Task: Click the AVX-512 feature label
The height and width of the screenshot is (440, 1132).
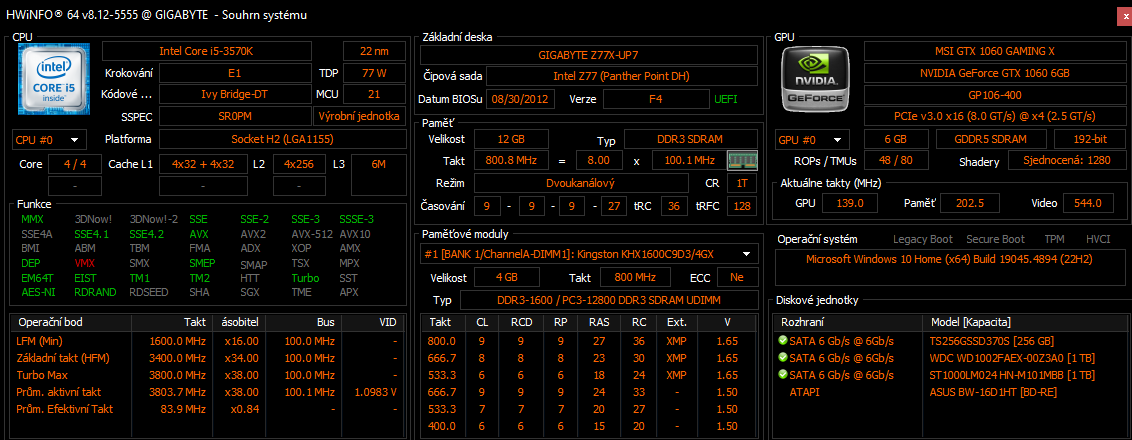Action: pyautogui.click(x=313, y=234)
